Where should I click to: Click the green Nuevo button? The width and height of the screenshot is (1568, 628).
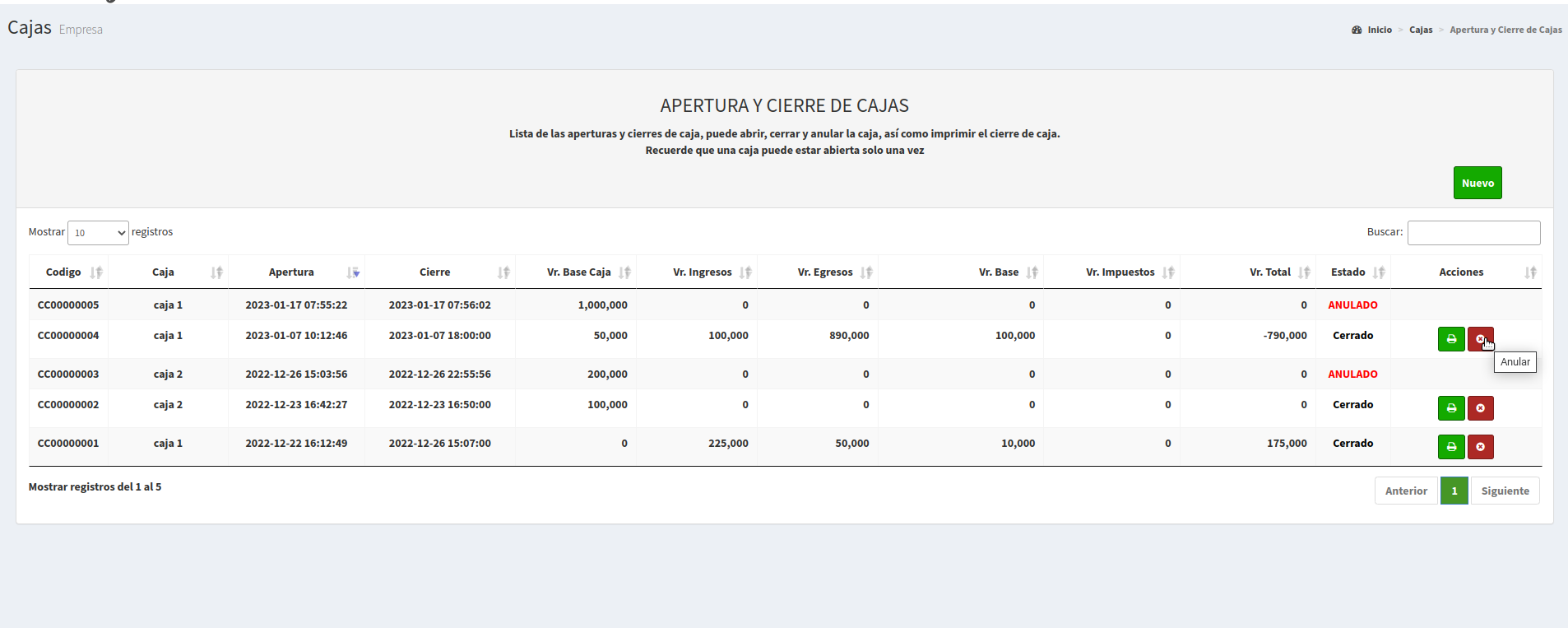(x=1477, y=183)
